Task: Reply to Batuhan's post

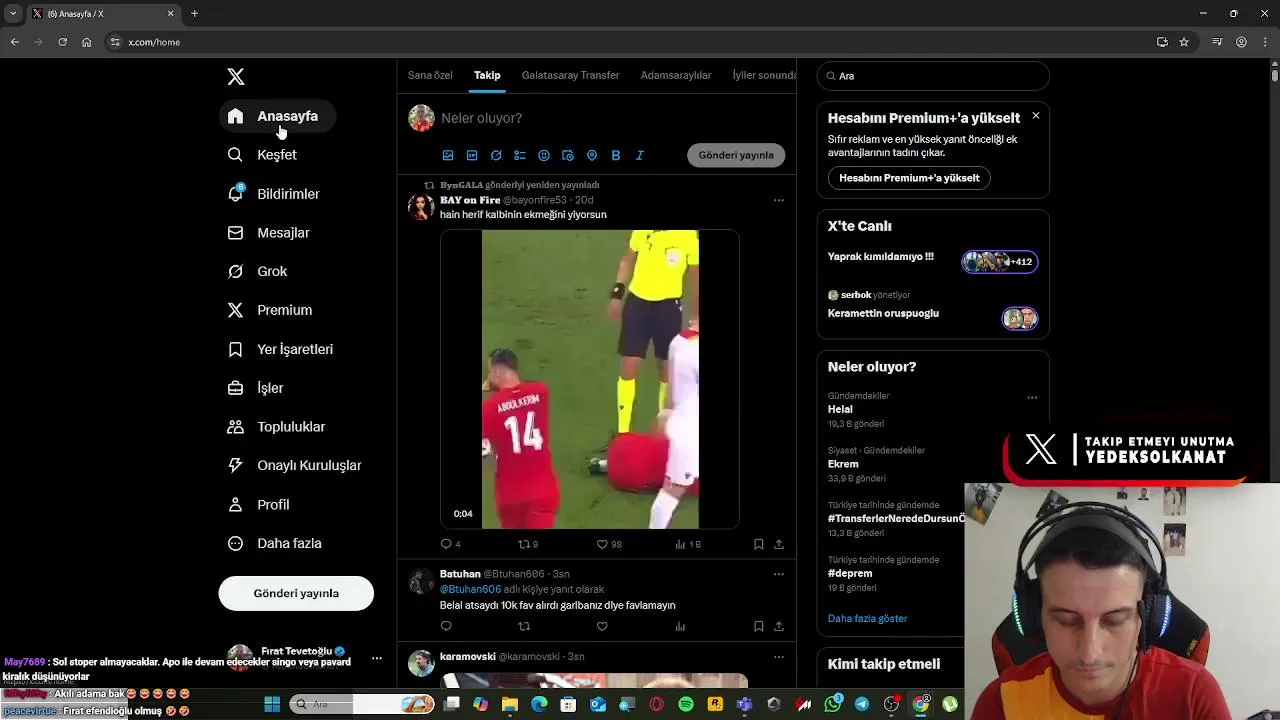Action: click(446, 626)
